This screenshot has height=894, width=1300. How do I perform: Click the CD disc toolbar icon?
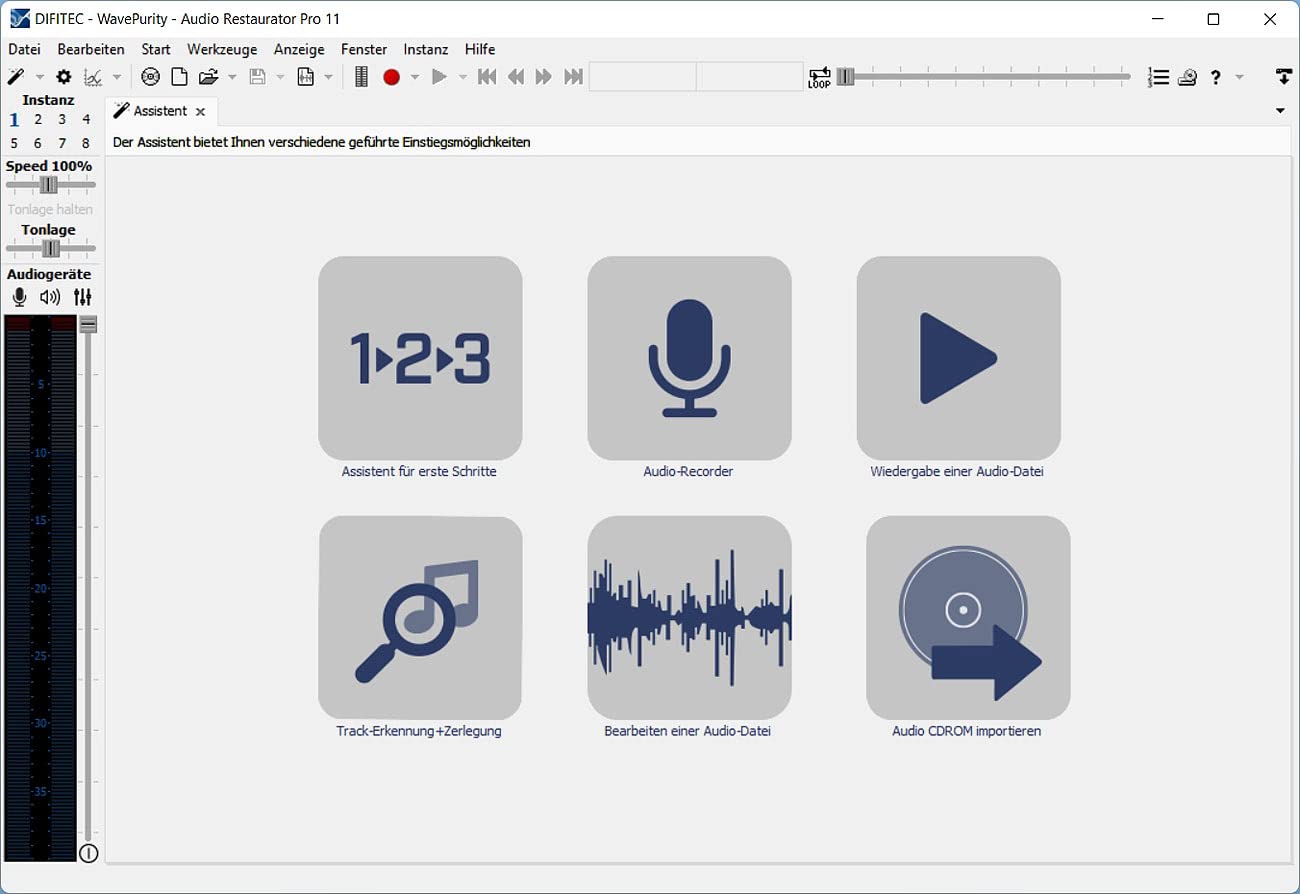[150, 77]
